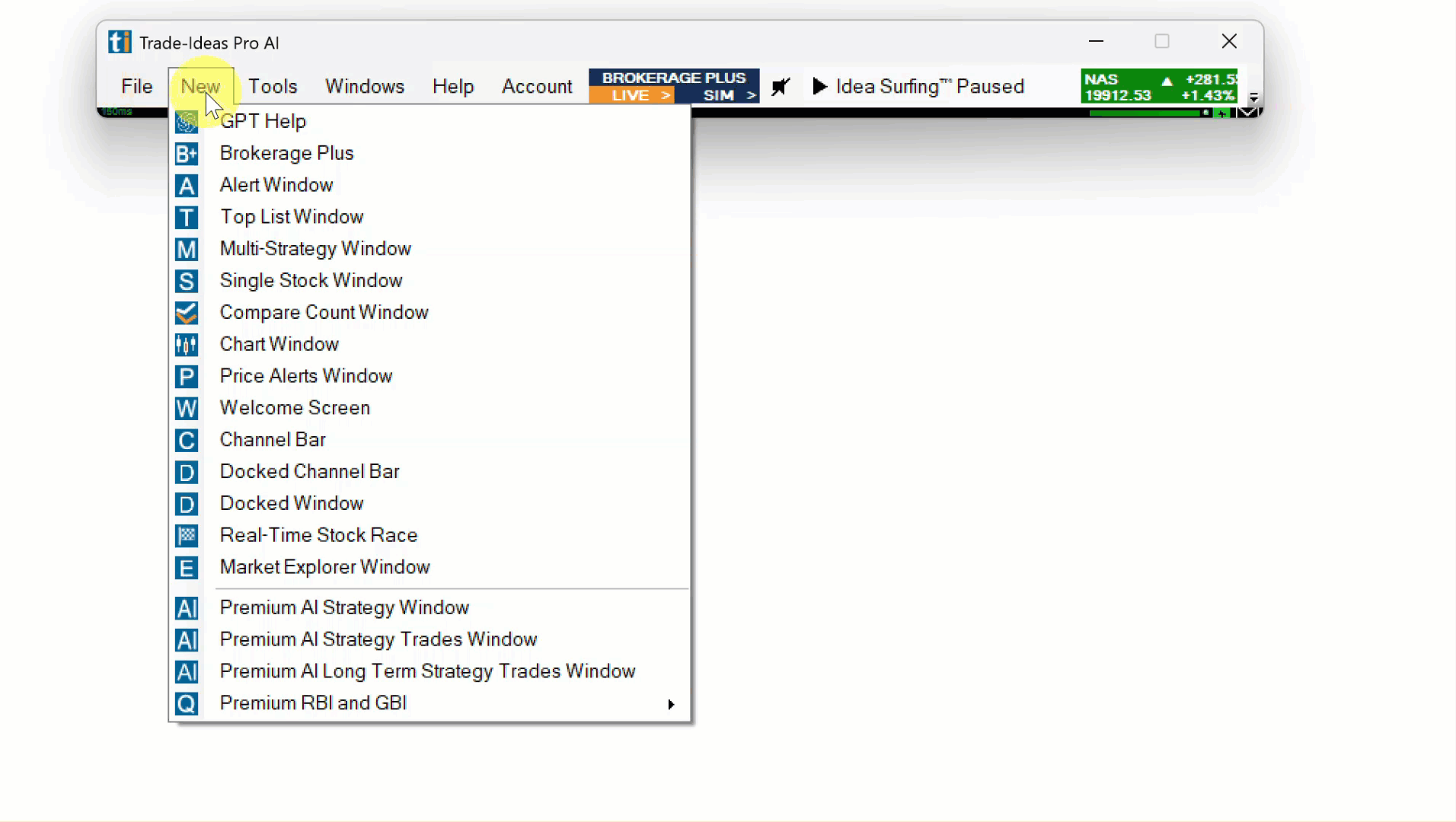This screenshot has height=822, width=1456.
Task: Click the S Single Stock icon
Action: tap(187, 282)
